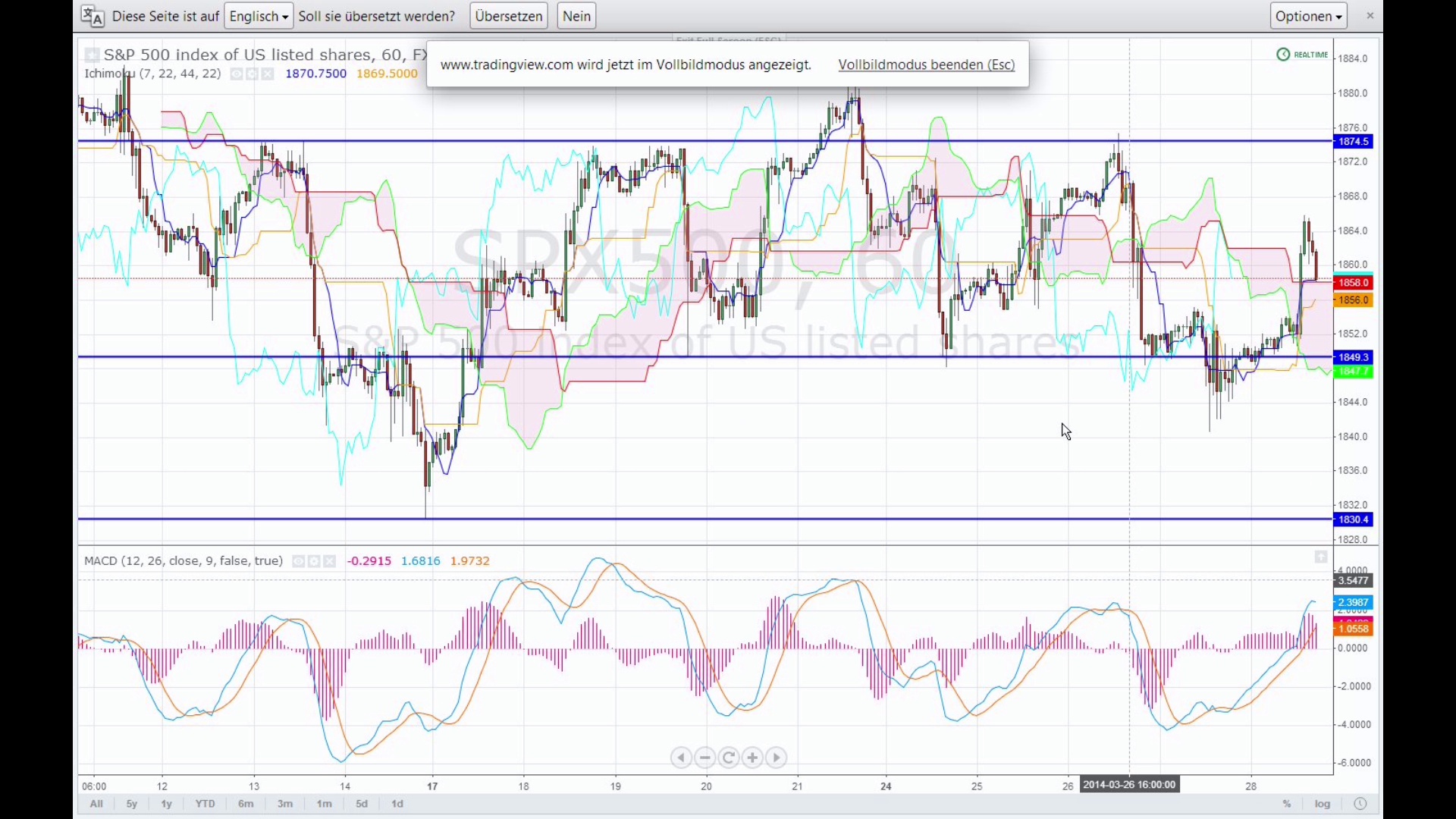Viewport: 1456px width, 819px height.
Task: Toggle MACD indicator visibility eye
Action: (299, 561)
